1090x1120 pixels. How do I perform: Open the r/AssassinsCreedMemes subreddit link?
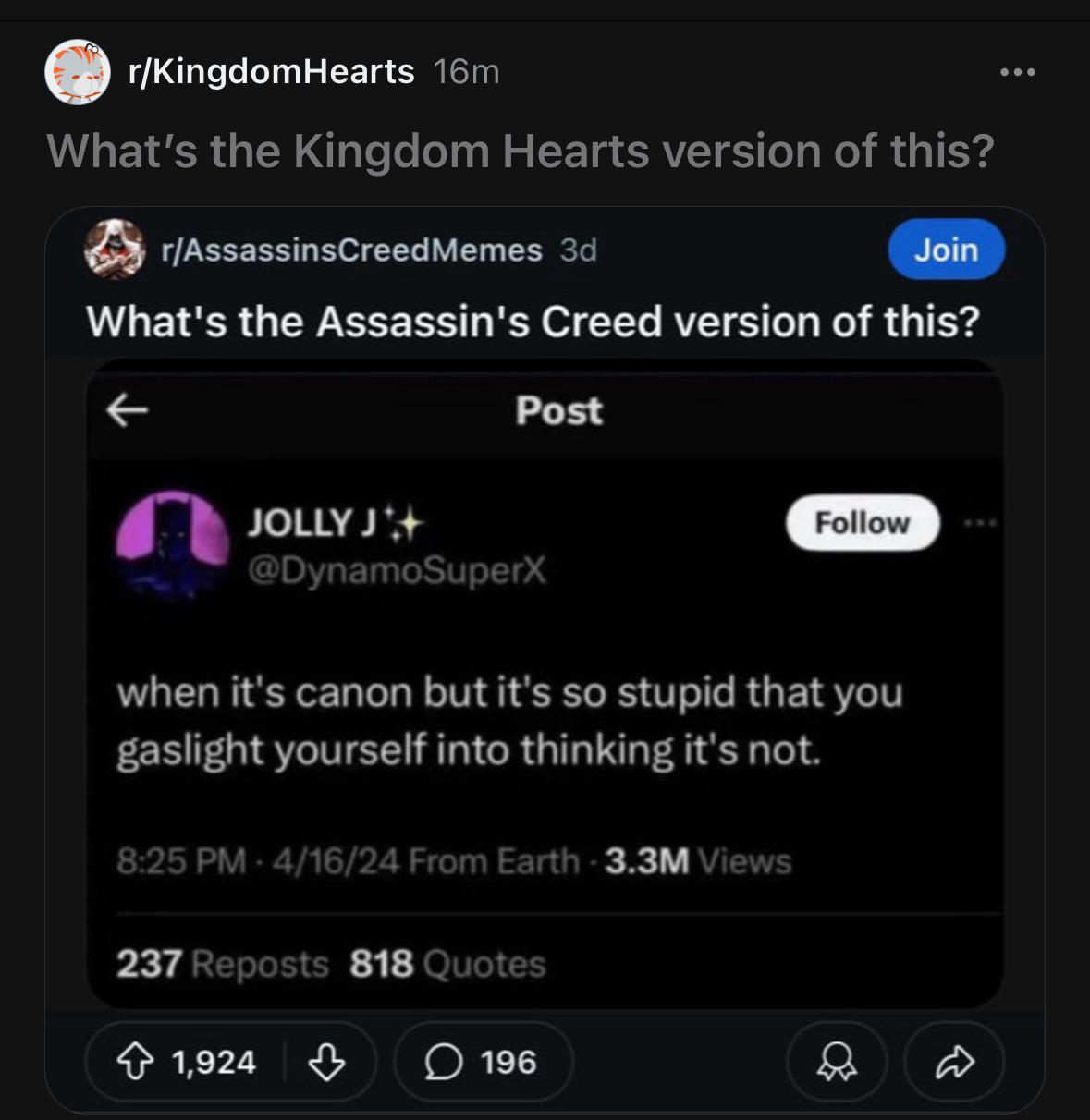coord(351,250)
